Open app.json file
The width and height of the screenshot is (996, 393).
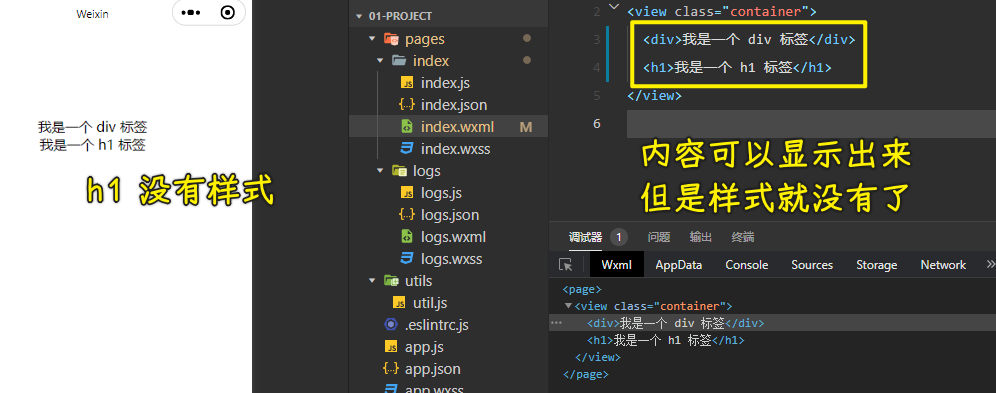tap(433, 369)
